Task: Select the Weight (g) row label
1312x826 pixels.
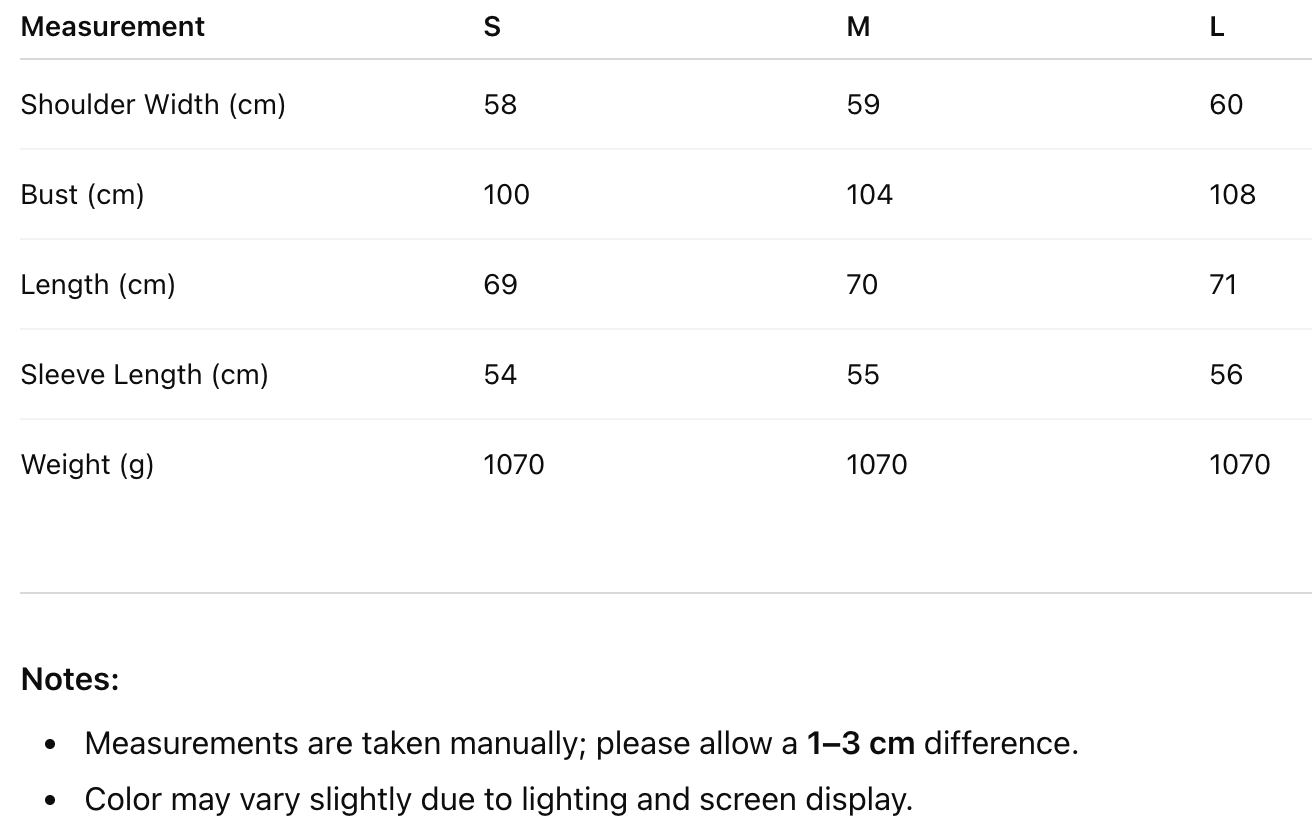Action: coord(87,464)
